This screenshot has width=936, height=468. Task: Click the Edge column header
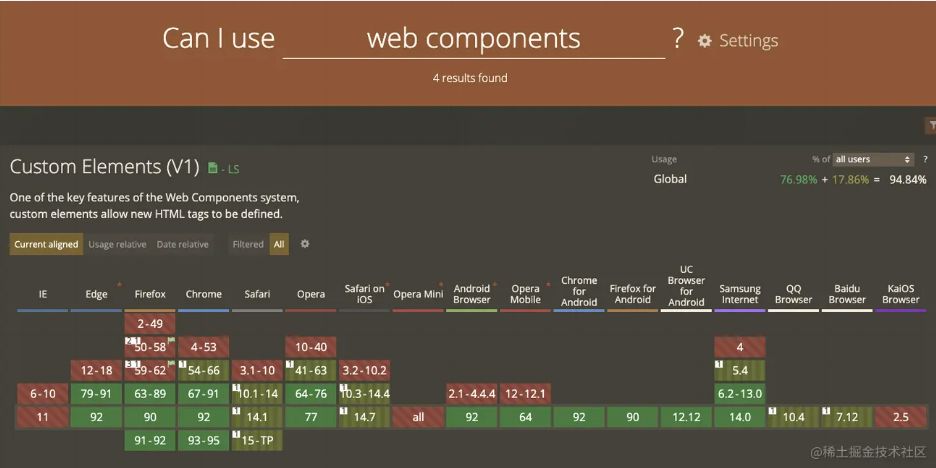click(96, 294)
